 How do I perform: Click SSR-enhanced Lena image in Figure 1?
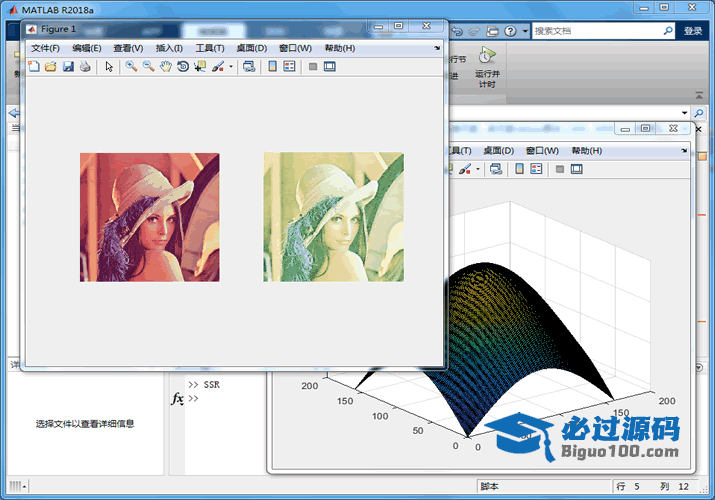[x=333, y=217]
